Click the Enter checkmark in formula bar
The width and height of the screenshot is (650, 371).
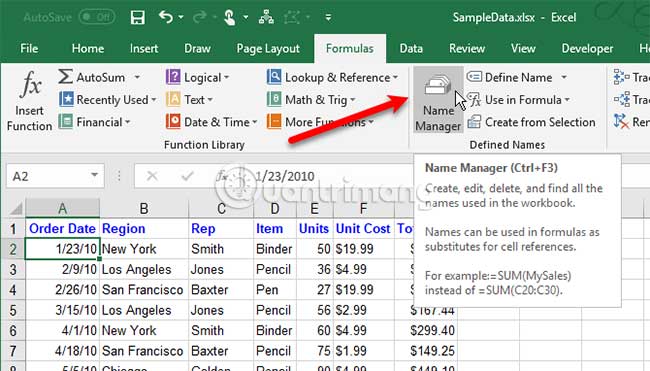[x=187, y=176]
